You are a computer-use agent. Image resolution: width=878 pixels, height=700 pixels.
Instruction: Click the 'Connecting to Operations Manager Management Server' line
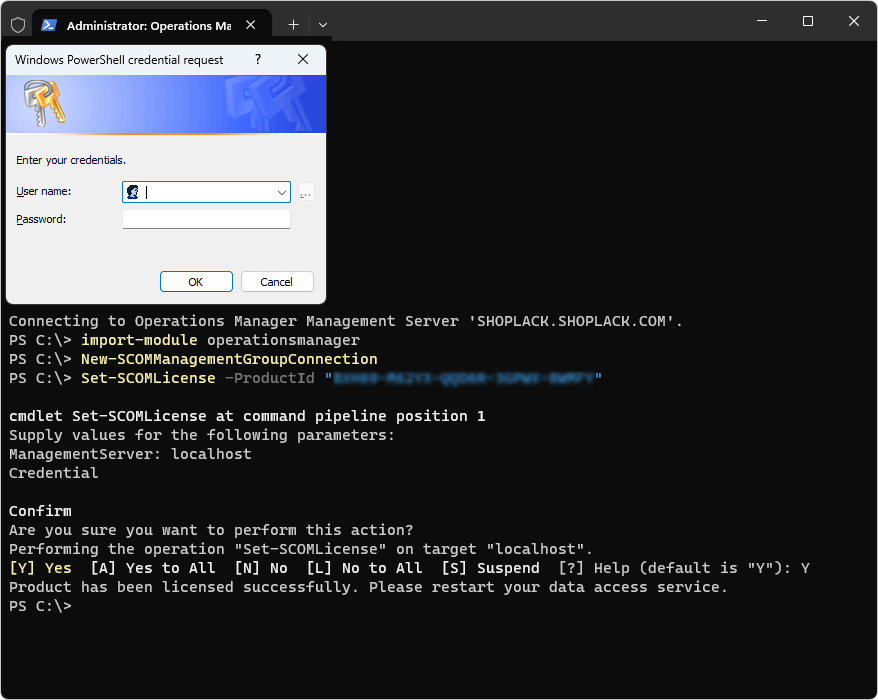point(345,321)
